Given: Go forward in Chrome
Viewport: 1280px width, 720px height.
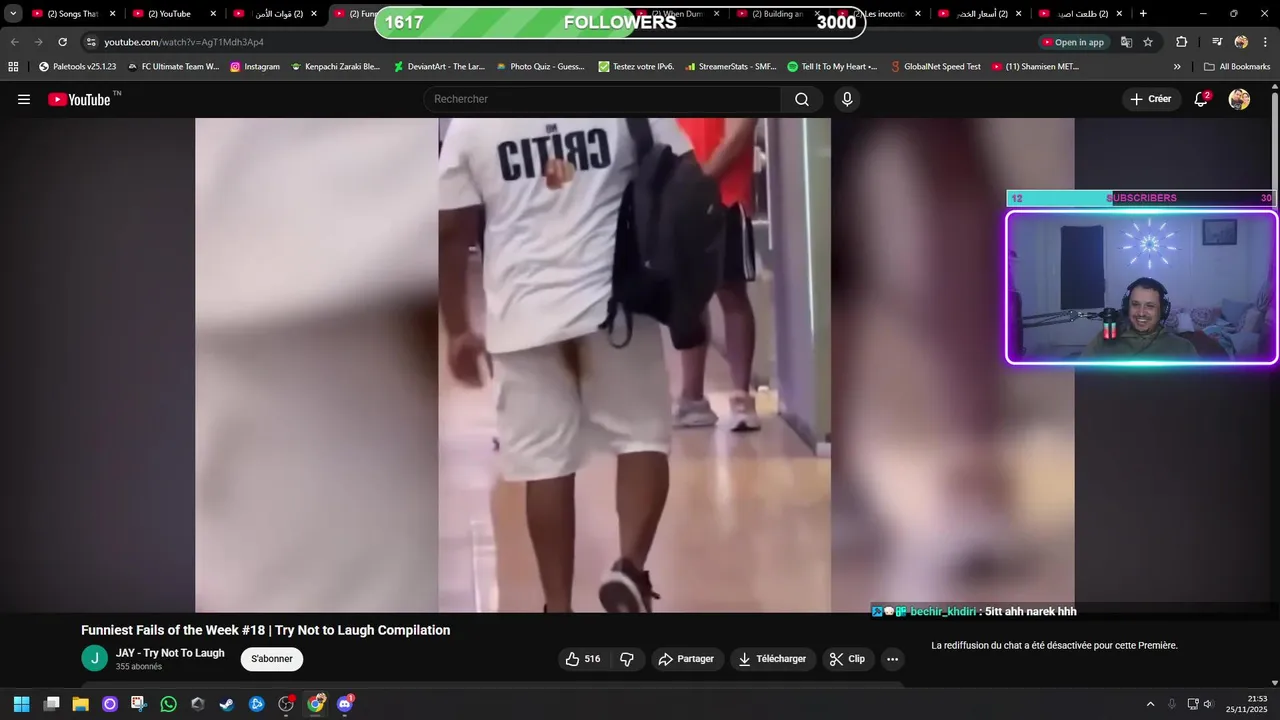Looking at the screenshot, I should (x=38, y=42).
